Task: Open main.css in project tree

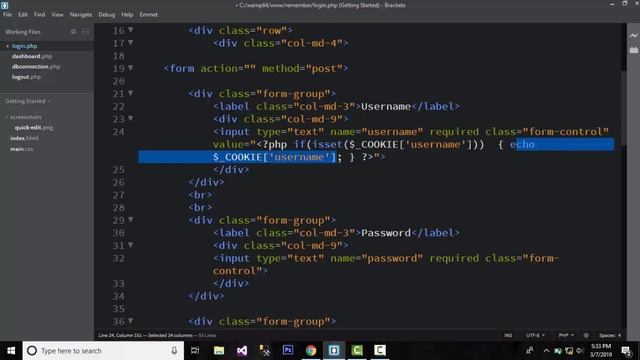Action: click(x=22, y=149)
